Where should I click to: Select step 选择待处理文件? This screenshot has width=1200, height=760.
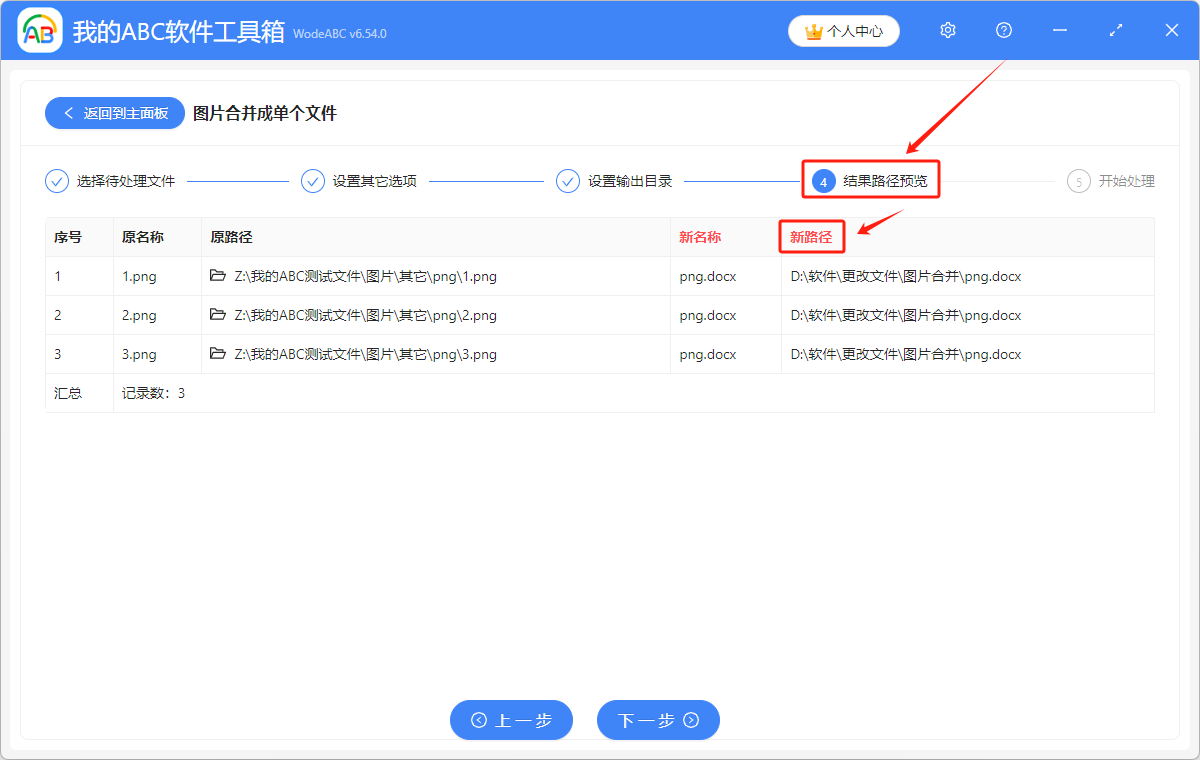pos(111,182)
